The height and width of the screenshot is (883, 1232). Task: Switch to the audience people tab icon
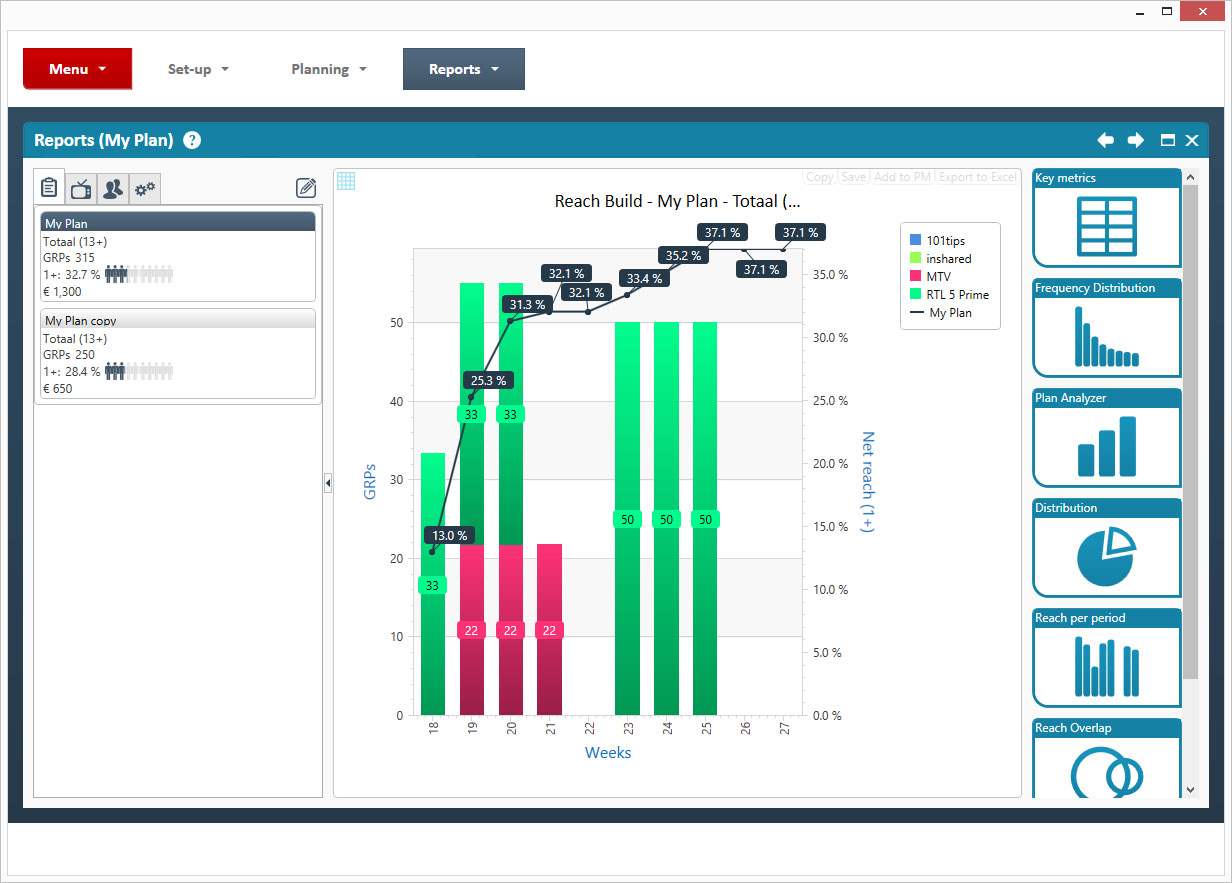point(113,188)
